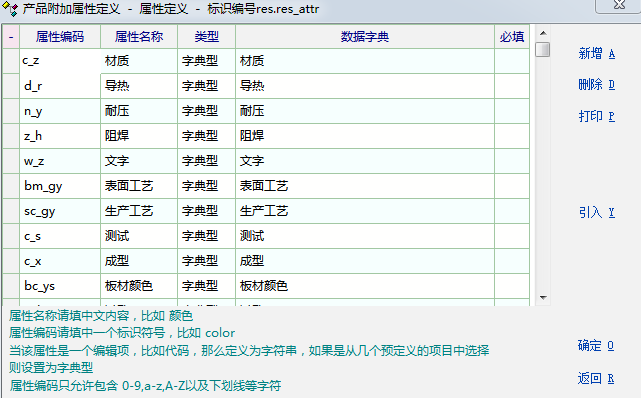Image resolution: width=641 pixels, height=398 pixels.
Task: Open the 类型 dropdown in the 耐压 row
Action: click(x=206, y=111)
